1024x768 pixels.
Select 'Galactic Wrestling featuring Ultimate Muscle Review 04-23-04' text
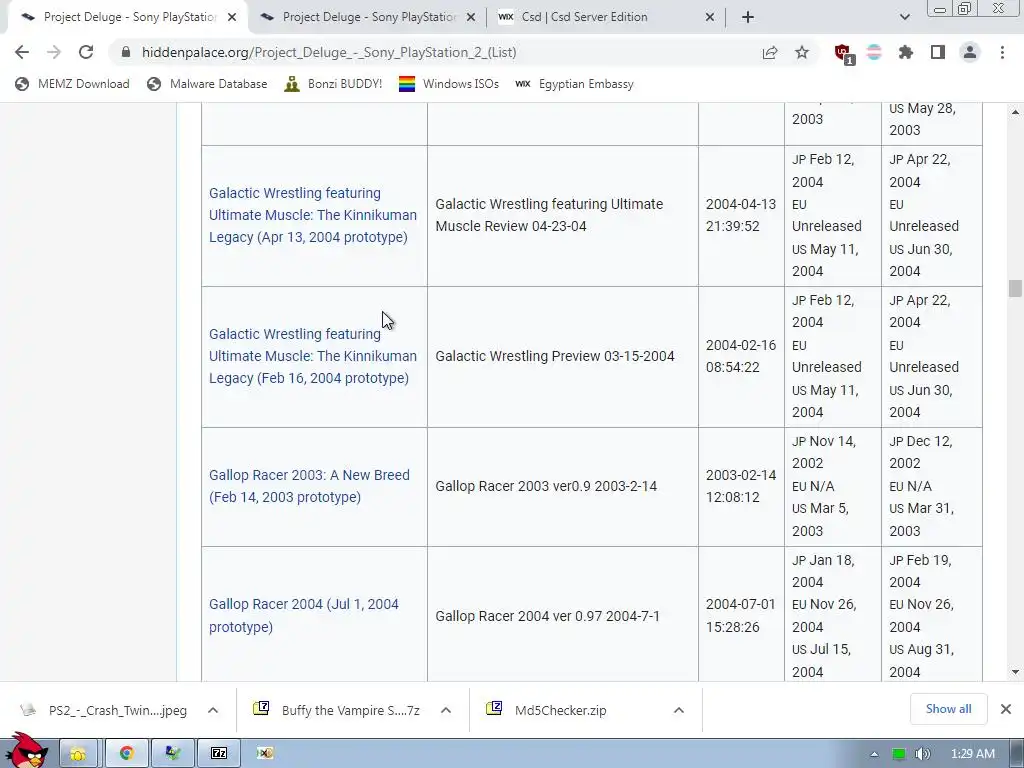[549, 215]
